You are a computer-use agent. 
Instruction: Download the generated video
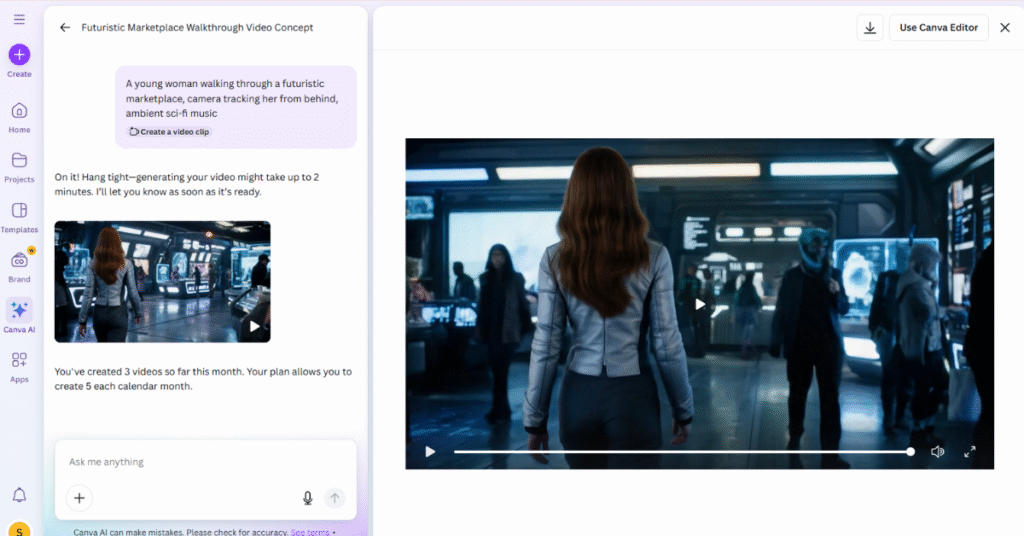click(870, 27)
